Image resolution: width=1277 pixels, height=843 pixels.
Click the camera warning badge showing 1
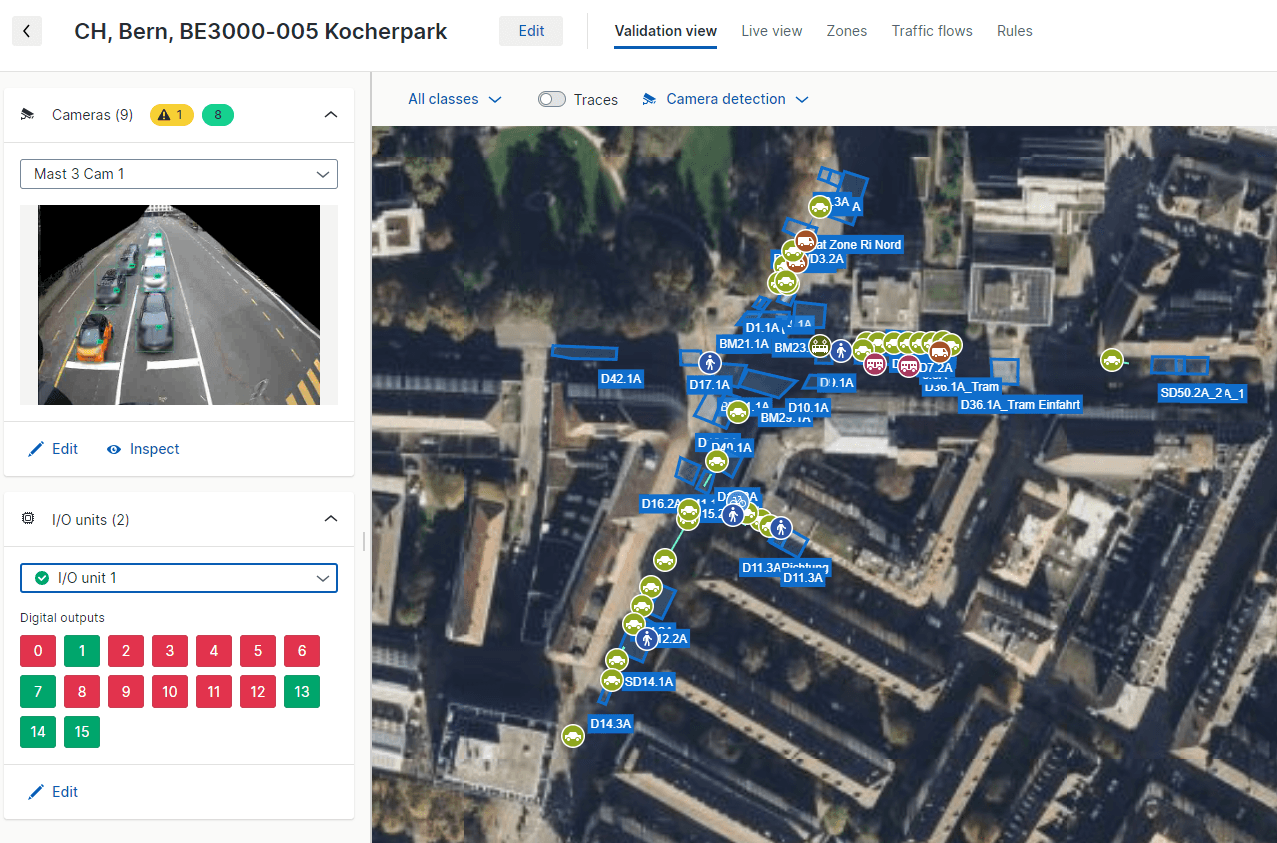171,115
